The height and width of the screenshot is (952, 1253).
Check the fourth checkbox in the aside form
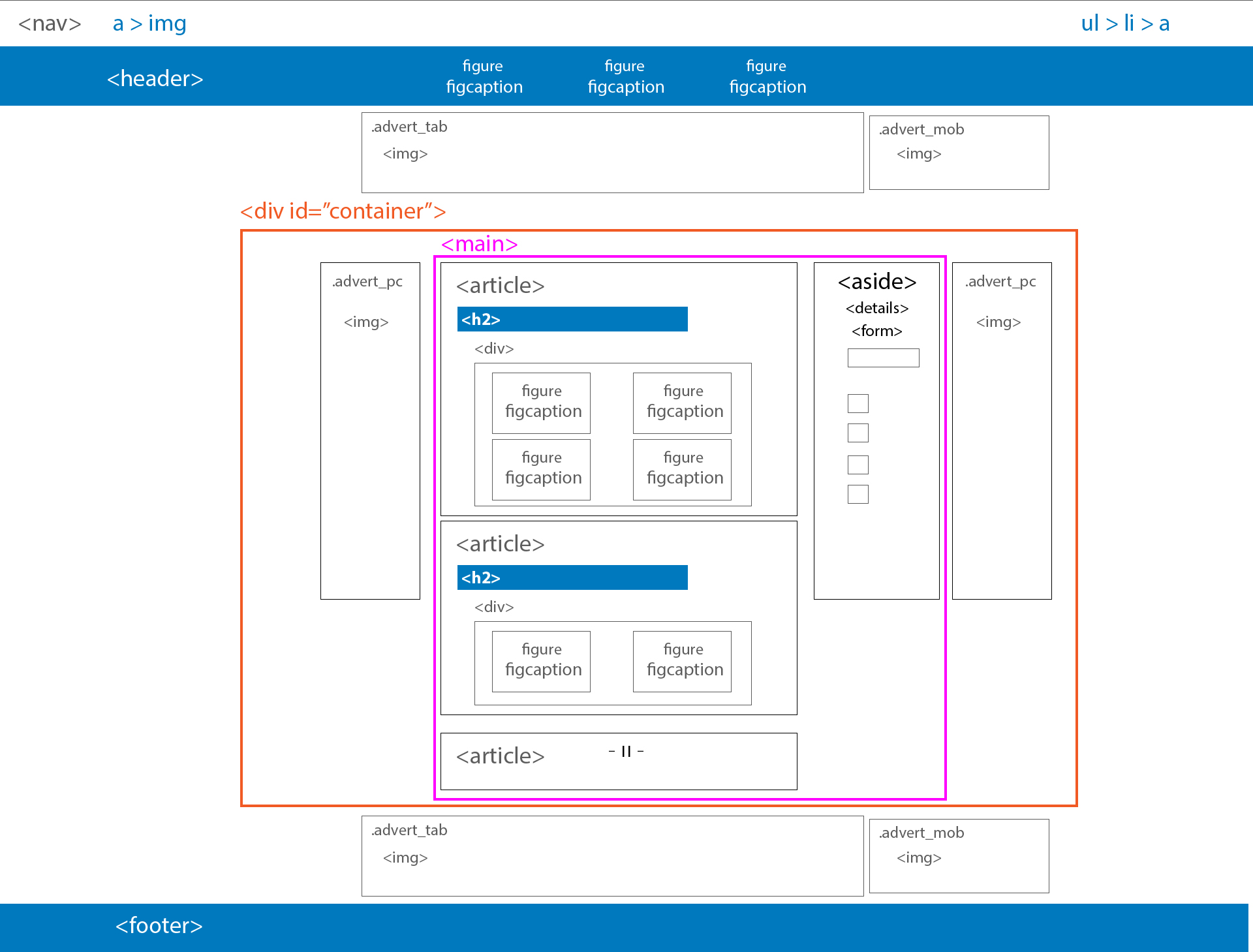tap(858, 494)
